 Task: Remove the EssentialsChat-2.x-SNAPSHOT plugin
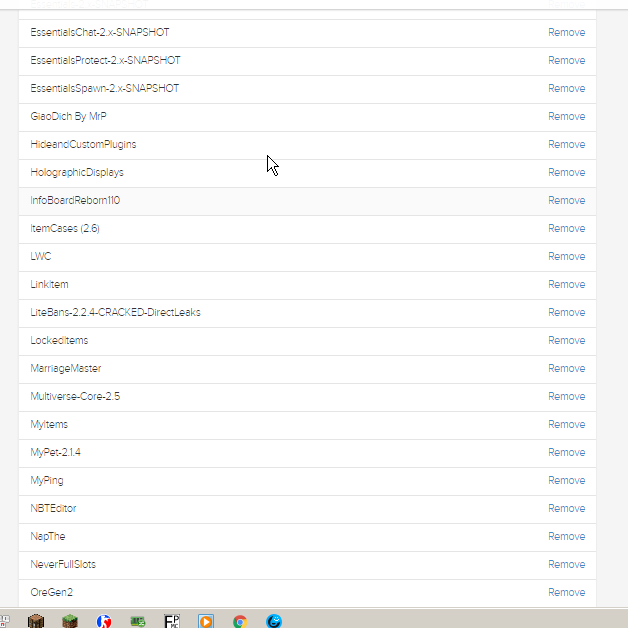[566, 32]
